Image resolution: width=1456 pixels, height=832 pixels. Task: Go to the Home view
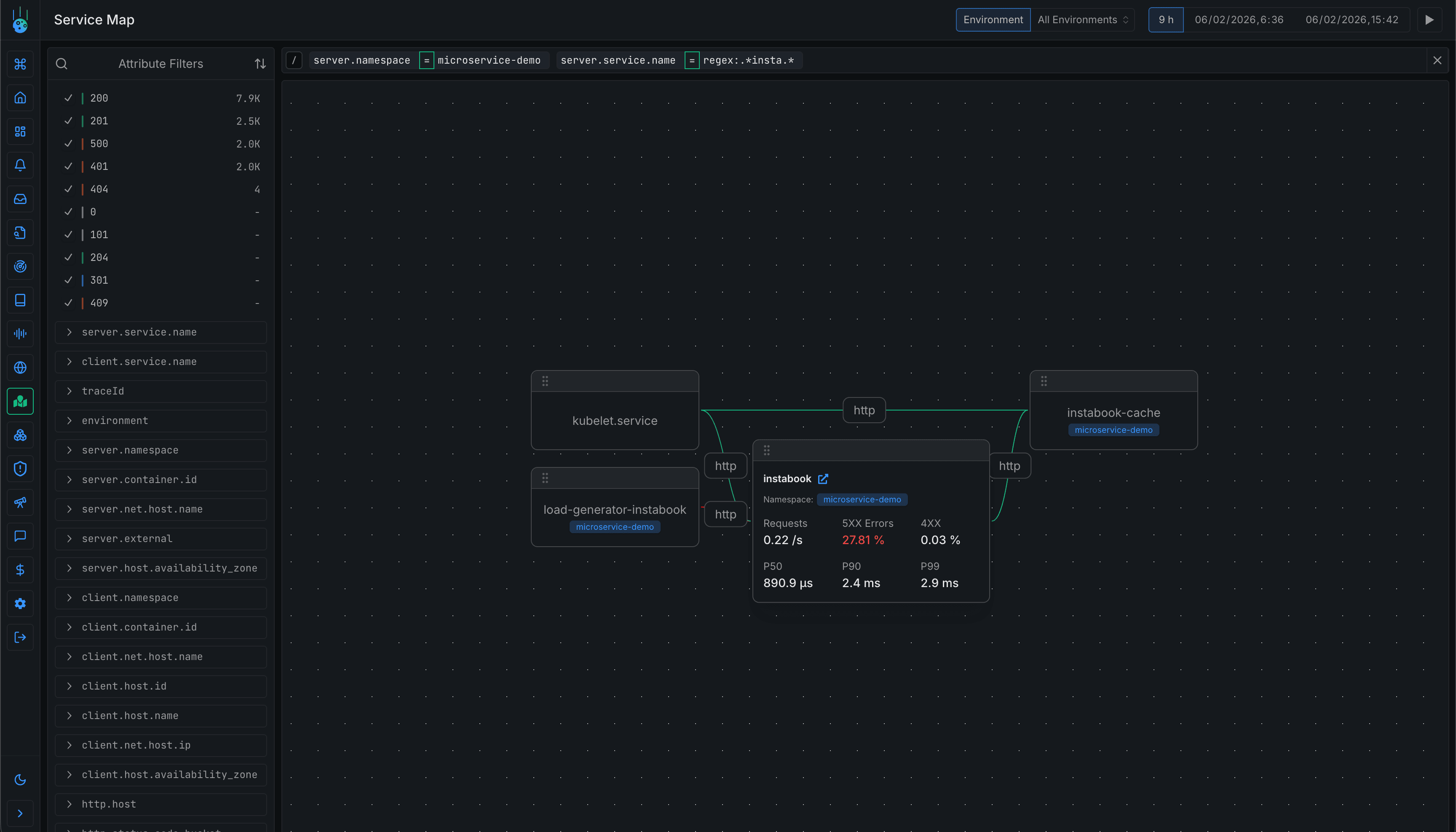point(21,98)
